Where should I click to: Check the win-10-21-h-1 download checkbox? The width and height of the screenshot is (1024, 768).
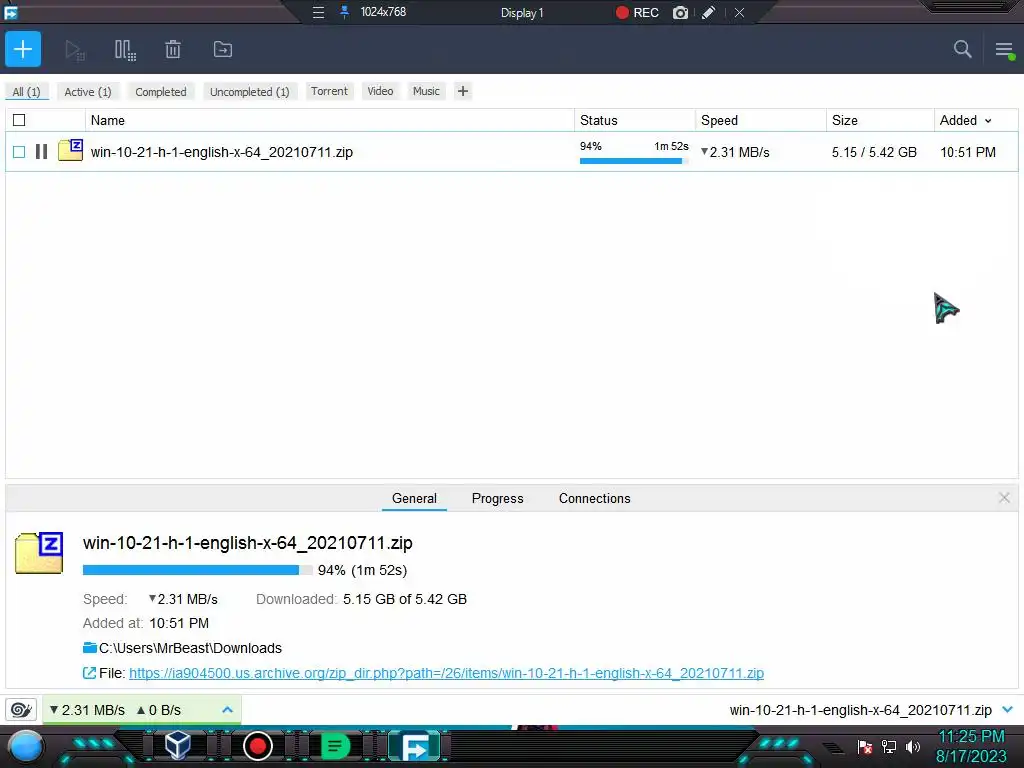tap(19, 152)
